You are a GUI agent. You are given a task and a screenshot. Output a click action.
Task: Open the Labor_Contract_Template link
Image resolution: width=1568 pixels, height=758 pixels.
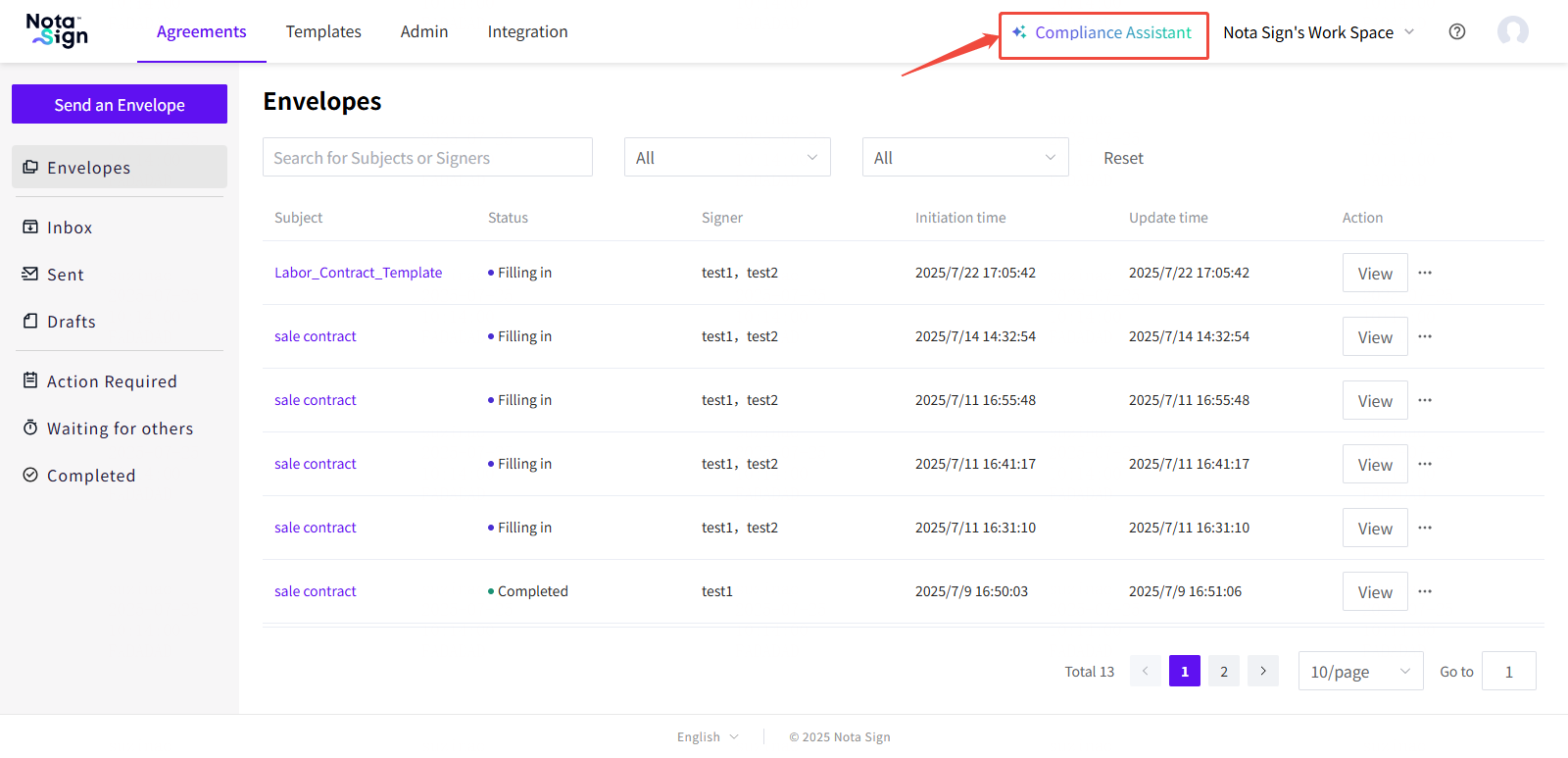click(358, 273)
